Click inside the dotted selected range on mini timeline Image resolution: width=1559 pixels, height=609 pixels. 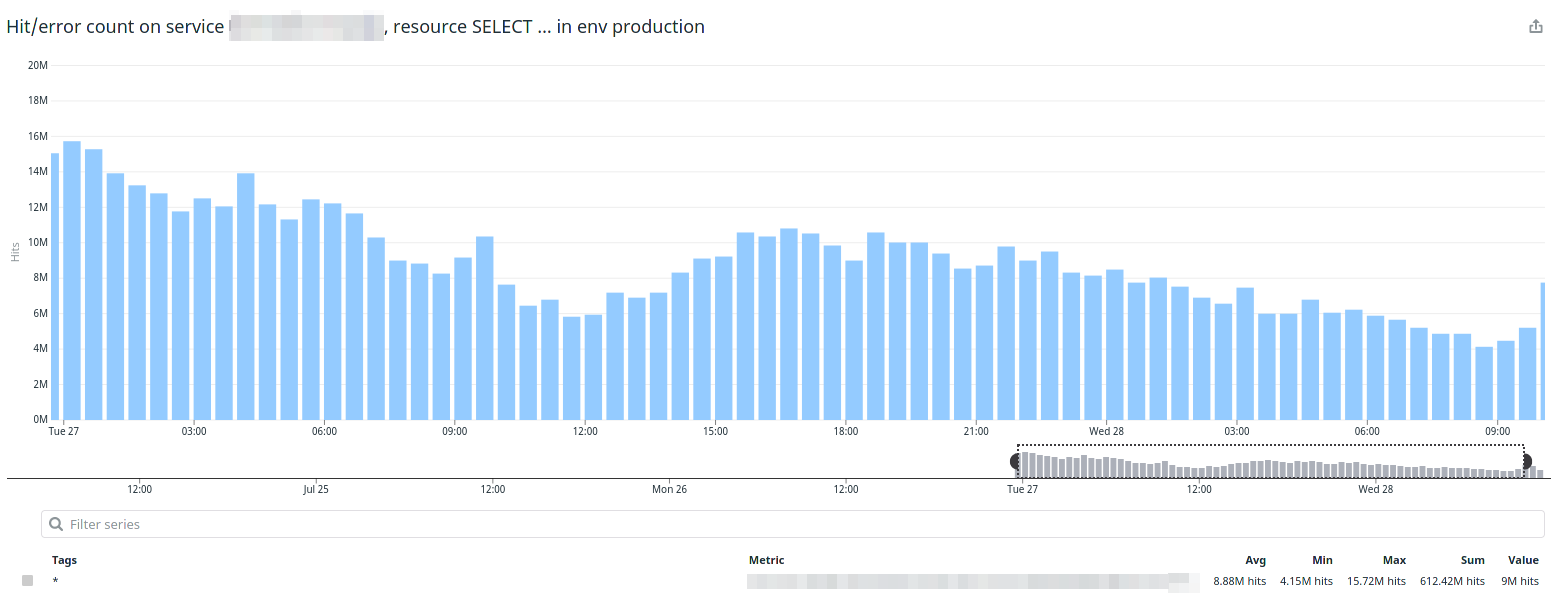click(x=1270, y=462)
